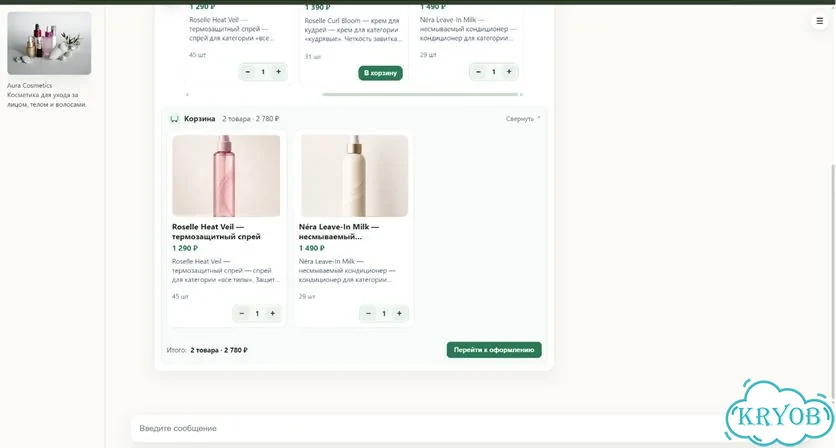Click the Aura Cosmetics name text

pos(29,85)
